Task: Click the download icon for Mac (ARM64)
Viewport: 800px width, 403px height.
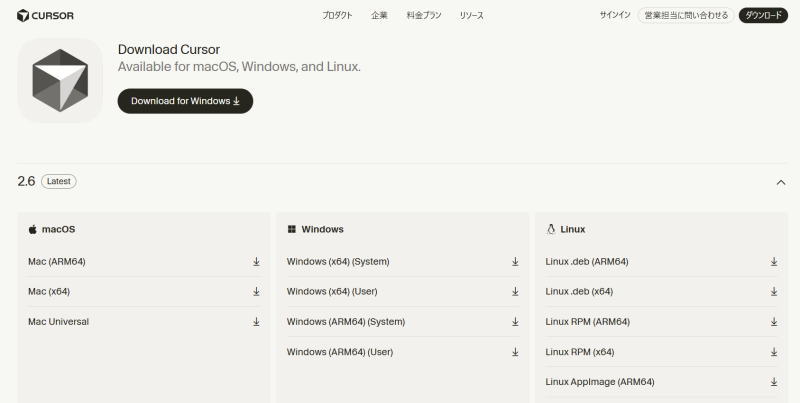Action: [256, 262]
